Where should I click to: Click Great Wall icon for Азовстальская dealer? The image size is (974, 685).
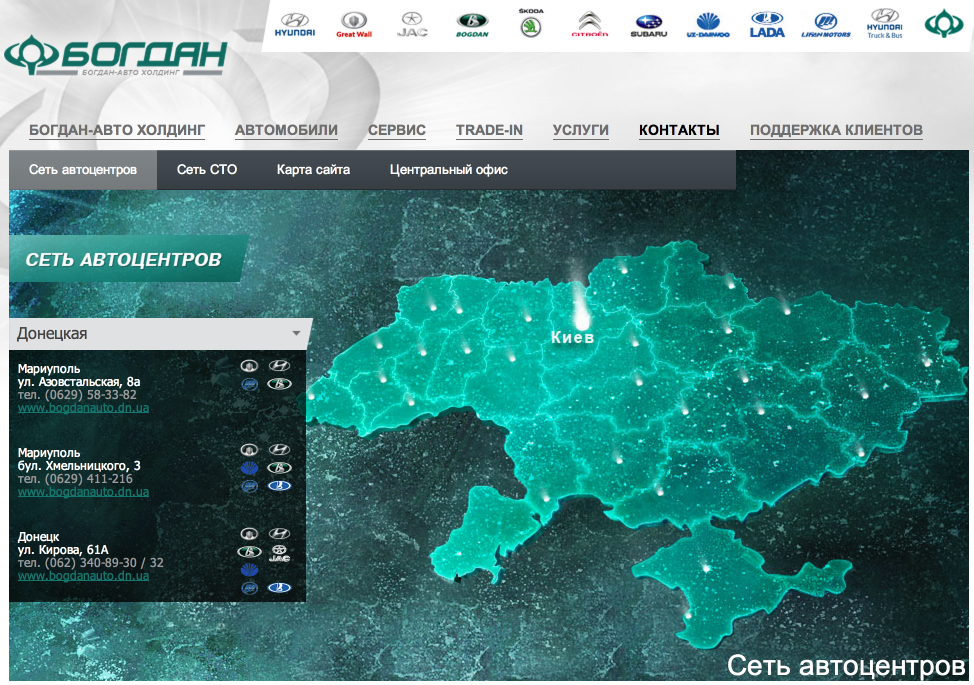pyautogui.click(x=249, y=366)
